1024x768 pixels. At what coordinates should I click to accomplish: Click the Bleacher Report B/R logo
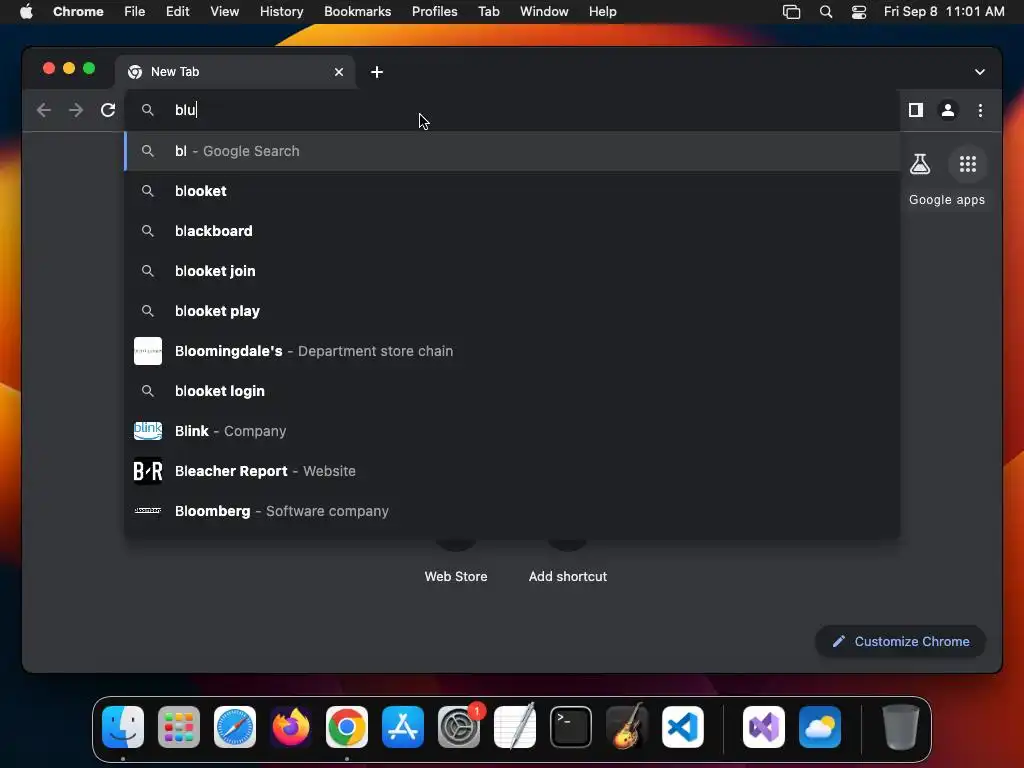[x=148, y=471]
